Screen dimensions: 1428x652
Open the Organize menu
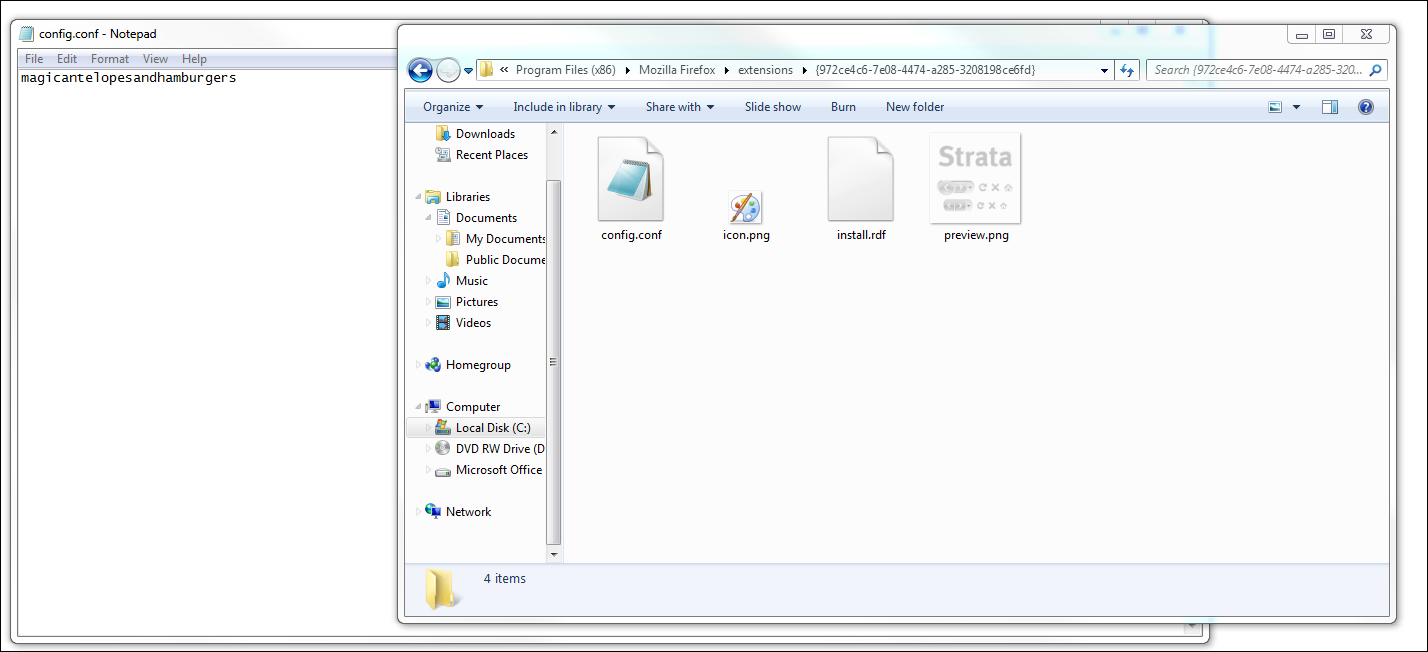(453, 107)
